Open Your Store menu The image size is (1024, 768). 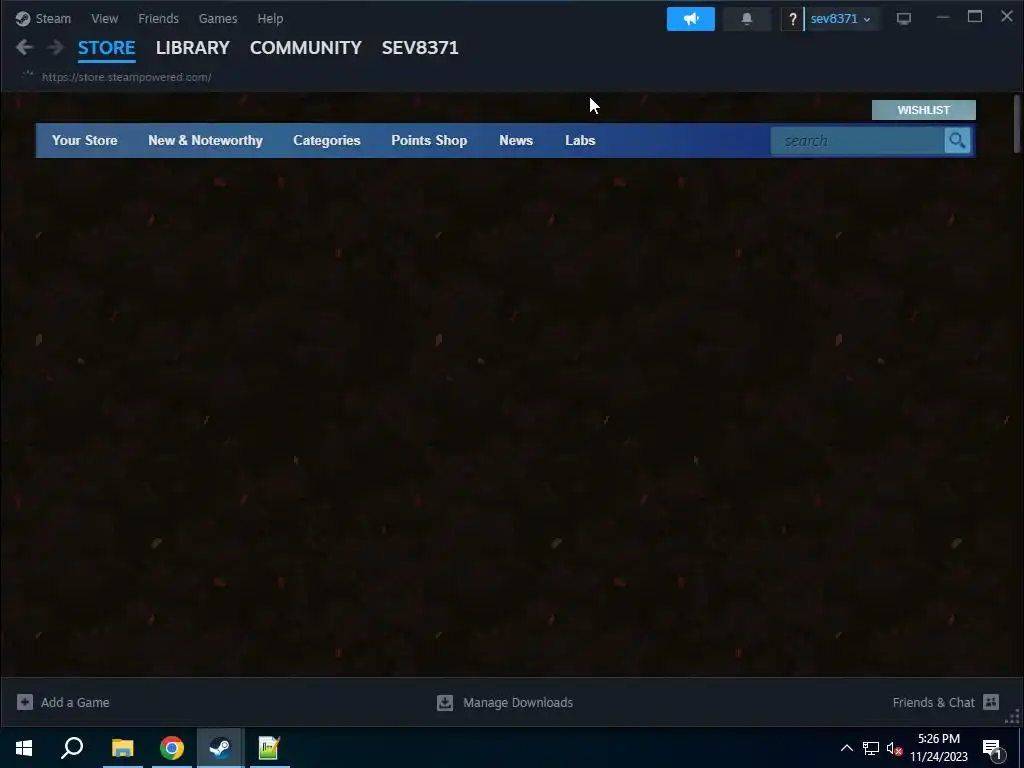coord(85,140)
